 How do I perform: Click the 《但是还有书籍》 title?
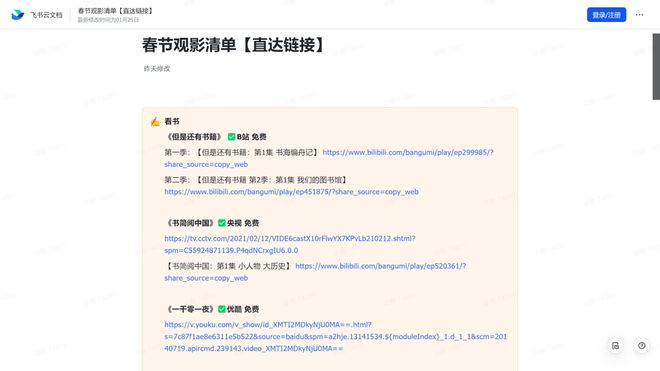194,137
